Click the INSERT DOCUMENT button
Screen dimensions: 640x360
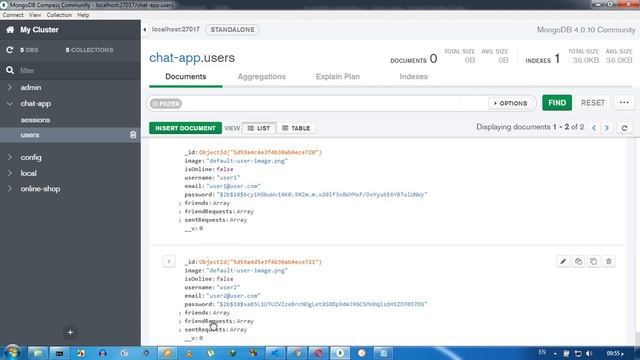[185, 128]
